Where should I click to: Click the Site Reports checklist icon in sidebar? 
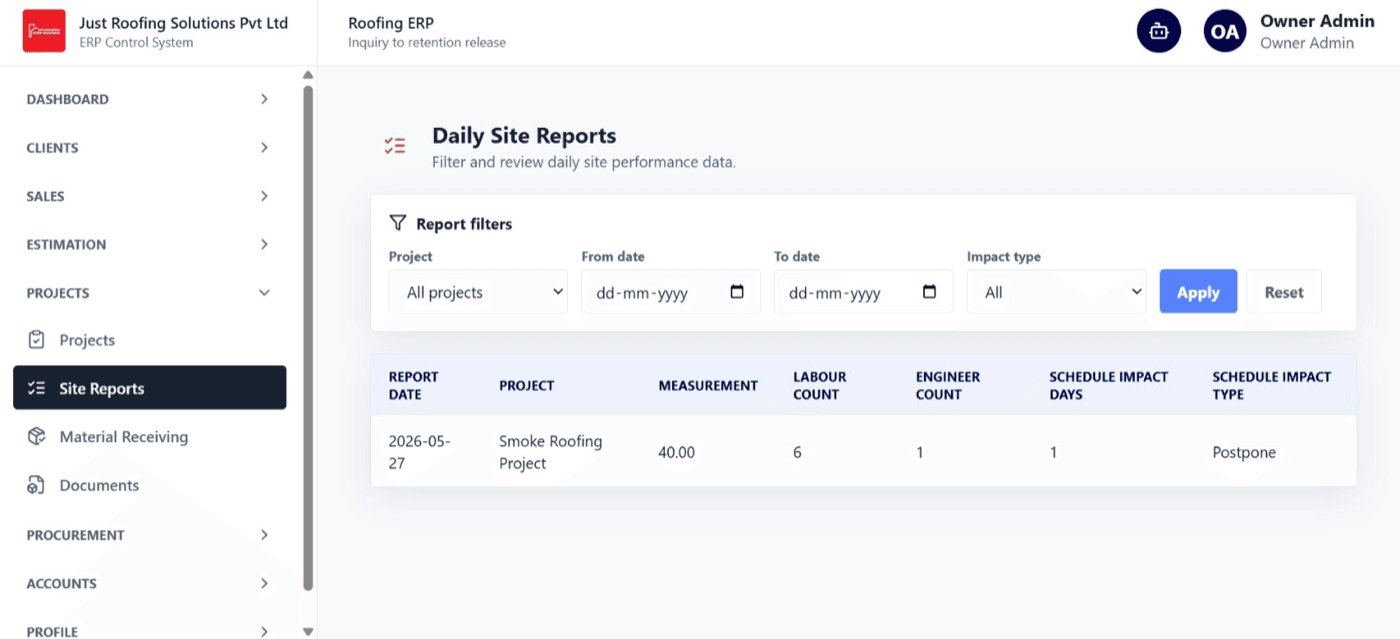[x=37, y=388]
